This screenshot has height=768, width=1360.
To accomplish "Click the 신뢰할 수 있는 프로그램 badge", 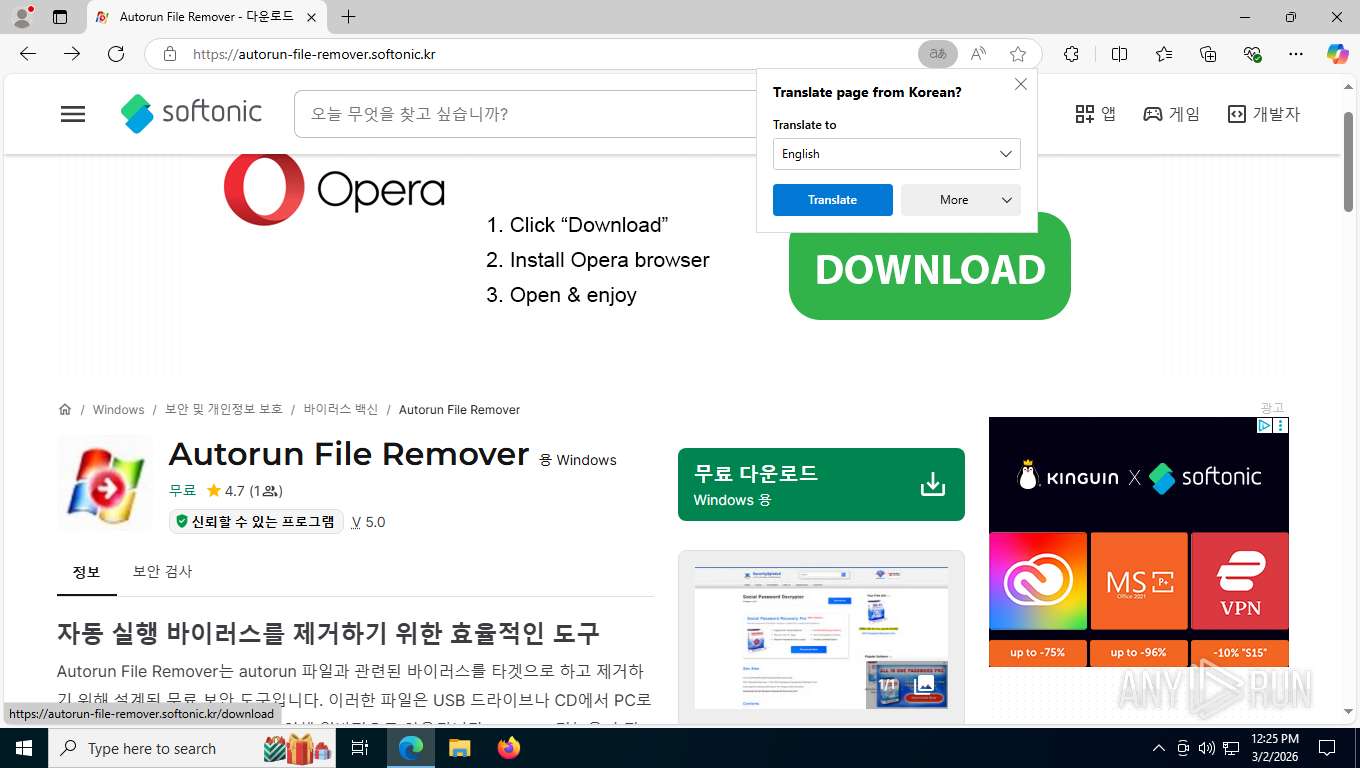I will coord(256,521).
